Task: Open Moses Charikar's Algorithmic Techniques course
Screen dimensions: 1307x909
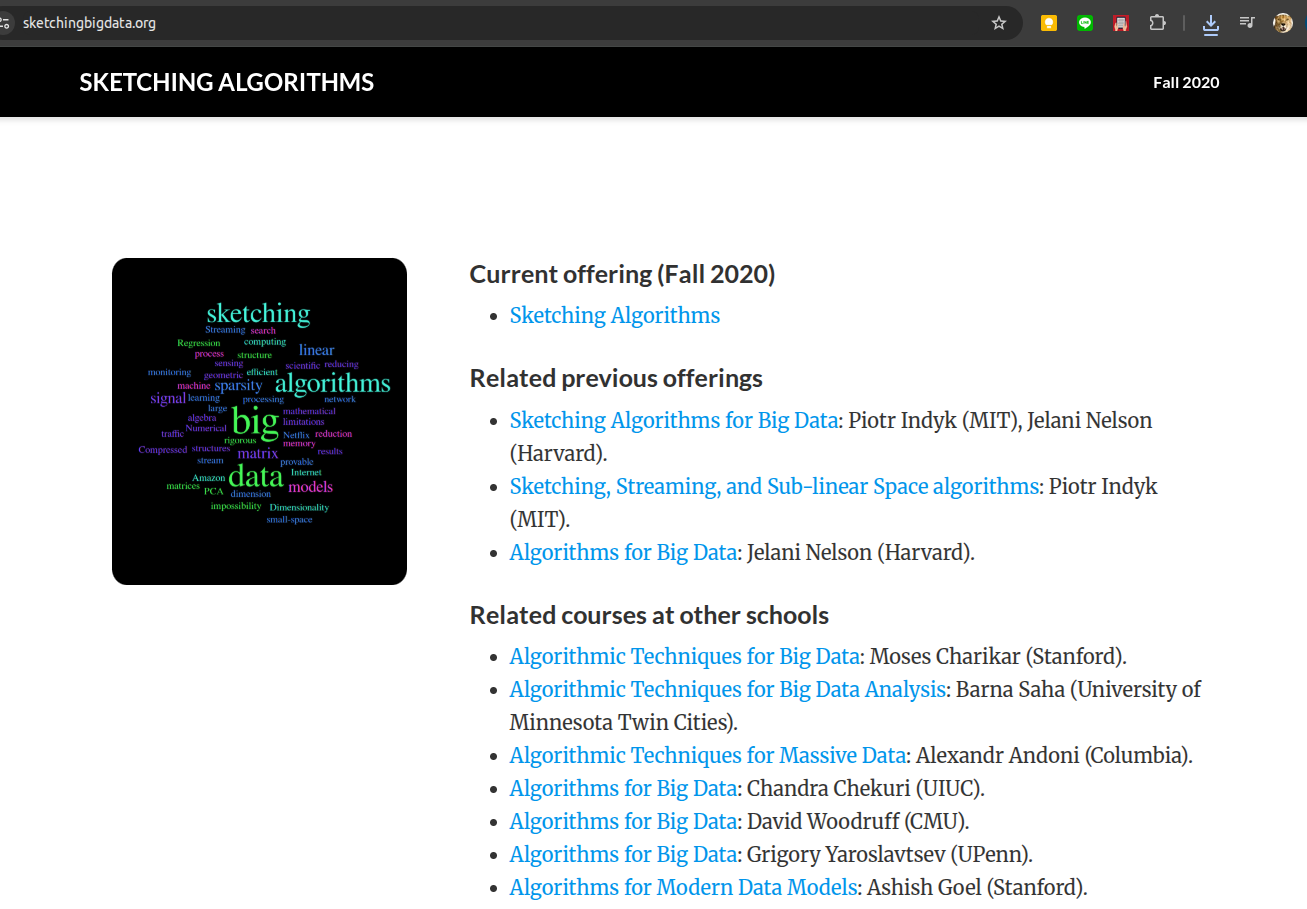Action: 684,656
